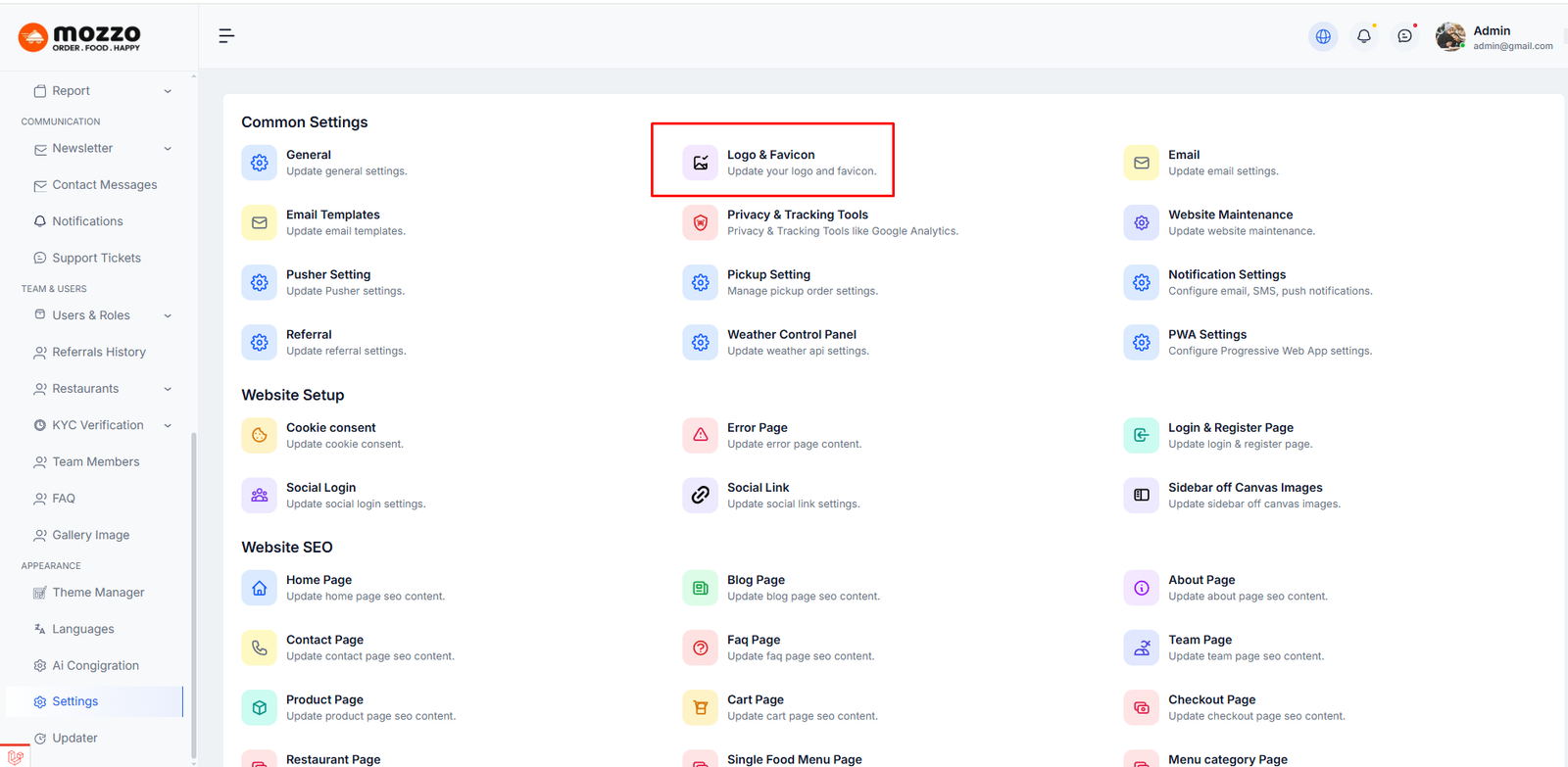Open the Logo & Favicon link
Screen dimensions: 1568x767
(x=771, y=155)
